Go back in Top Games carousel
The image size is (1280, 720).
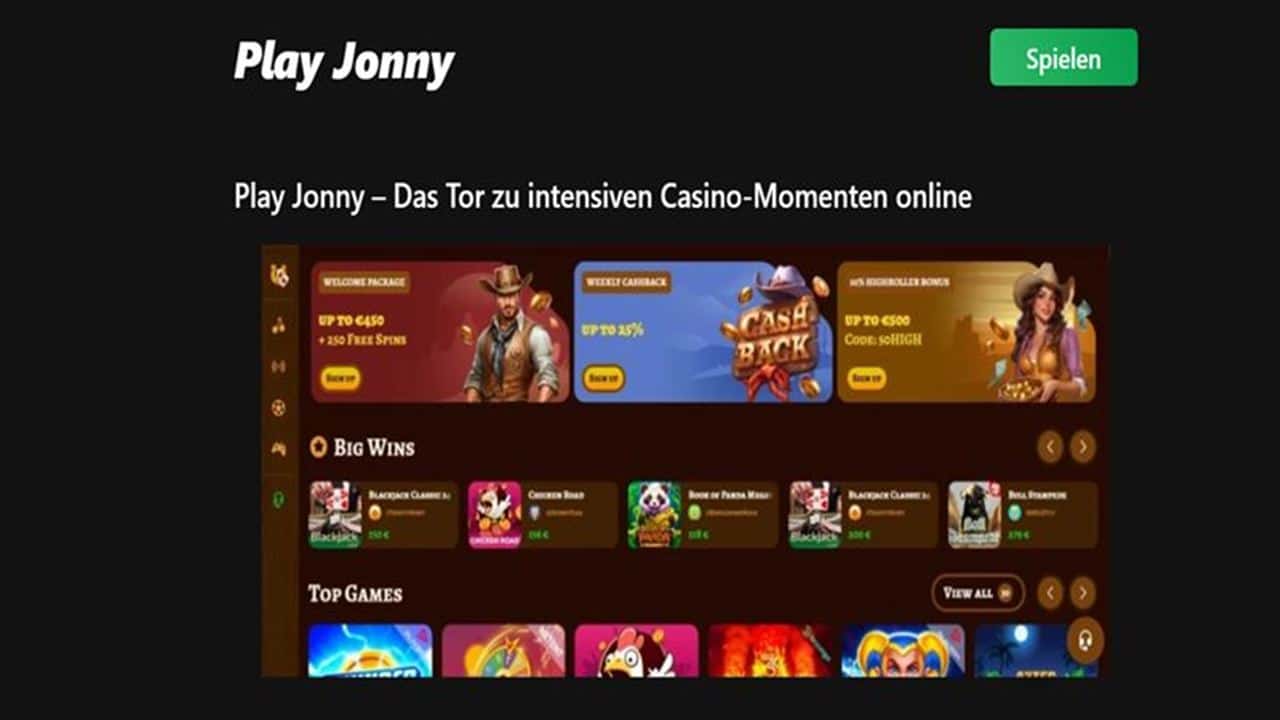click(1049, 593)
